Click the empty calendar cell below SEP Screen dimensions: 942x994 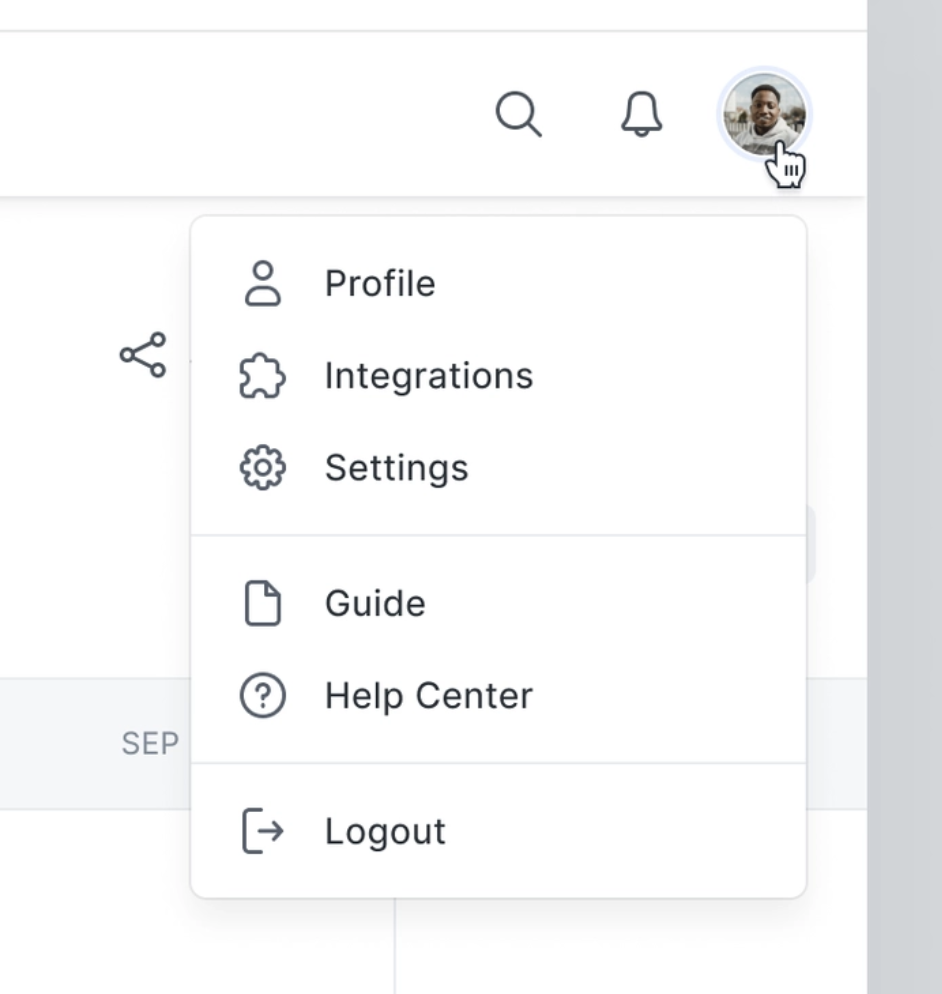pos(95,900)
